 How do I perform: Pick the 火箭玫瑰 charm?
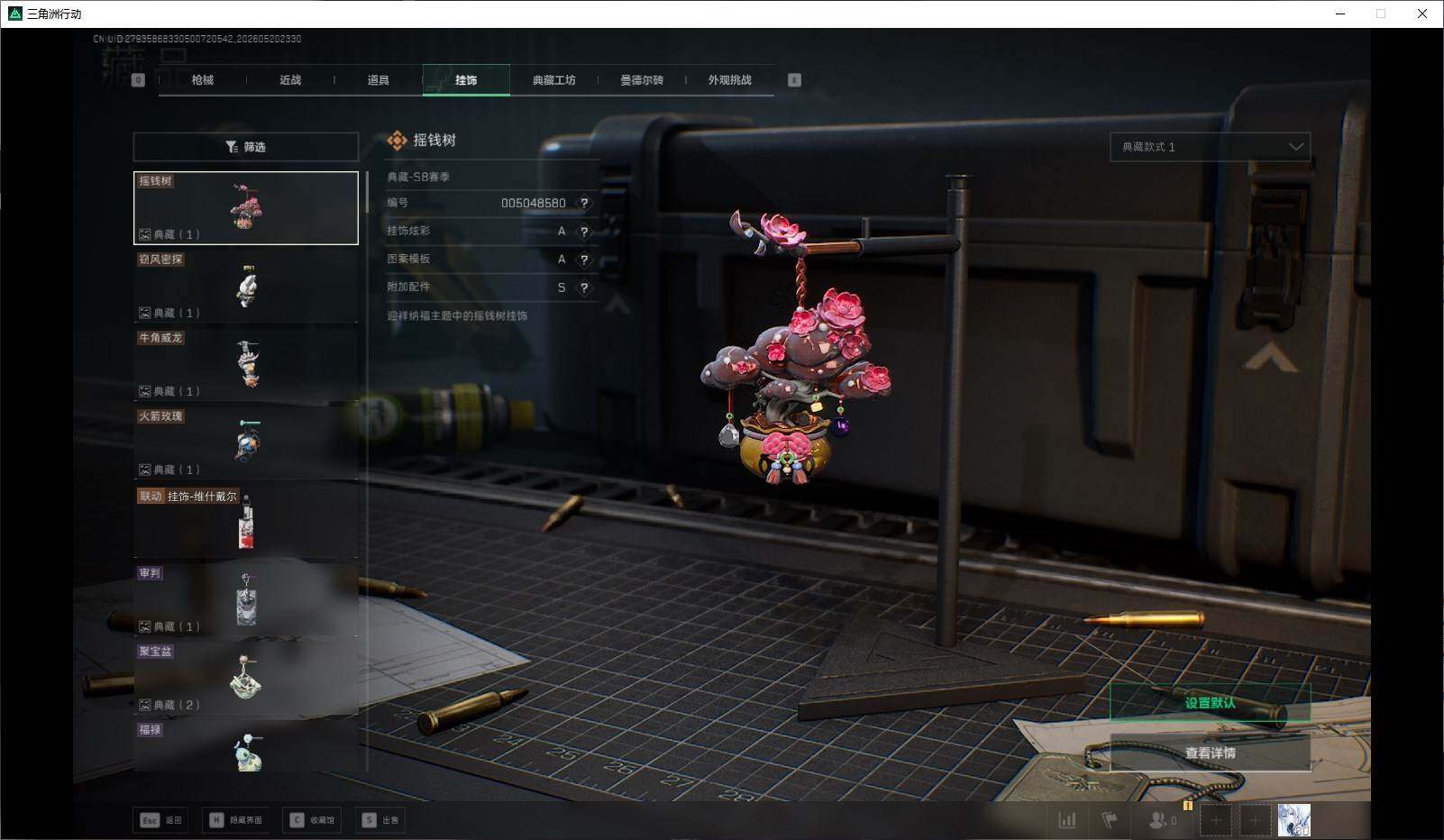pos(246,443)
